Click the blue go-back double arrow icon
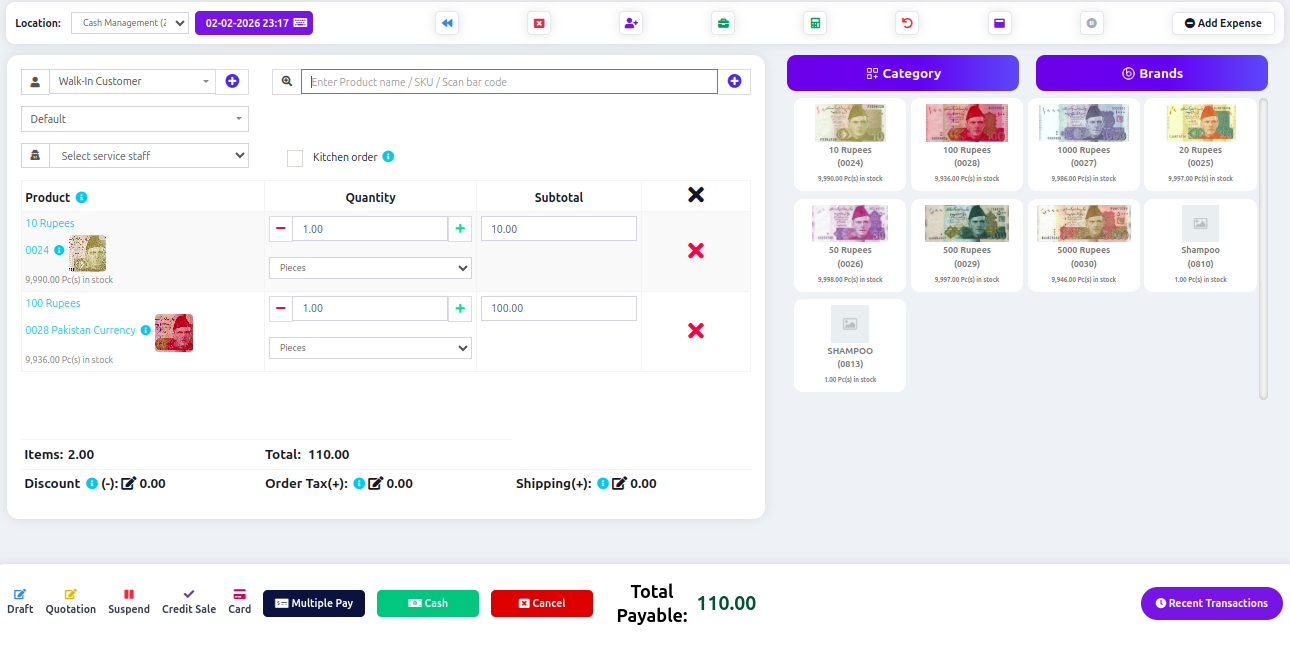1290x645 pixels. click(x=447, y=23)
